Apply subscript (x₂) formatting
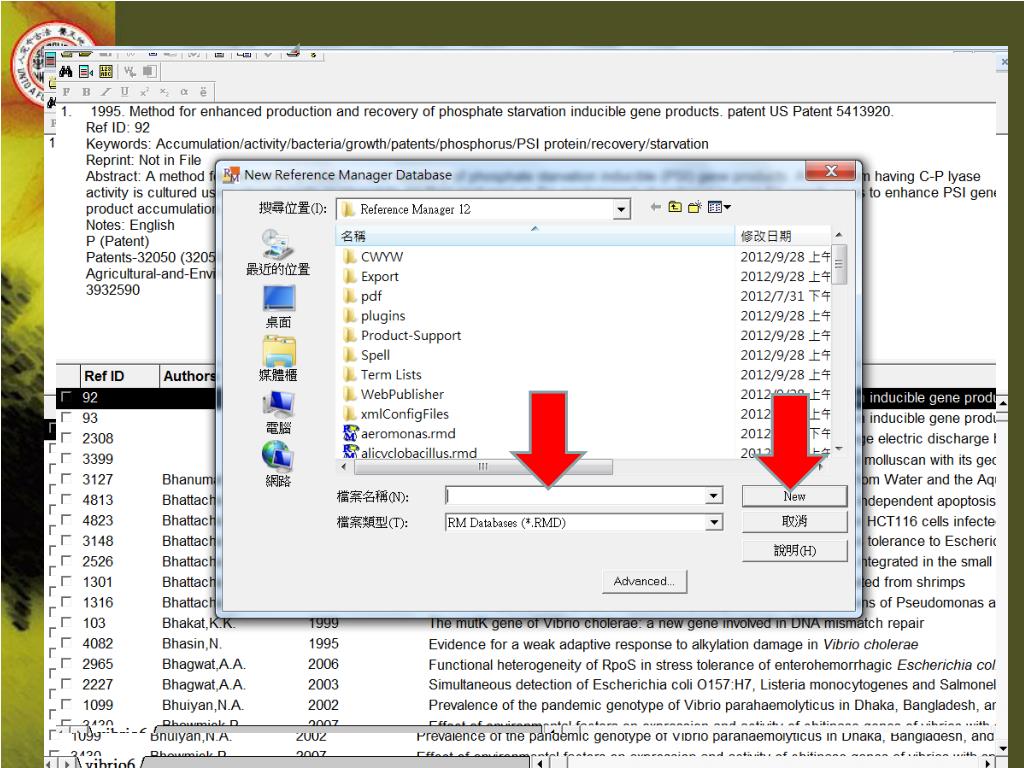 [164, 92]
